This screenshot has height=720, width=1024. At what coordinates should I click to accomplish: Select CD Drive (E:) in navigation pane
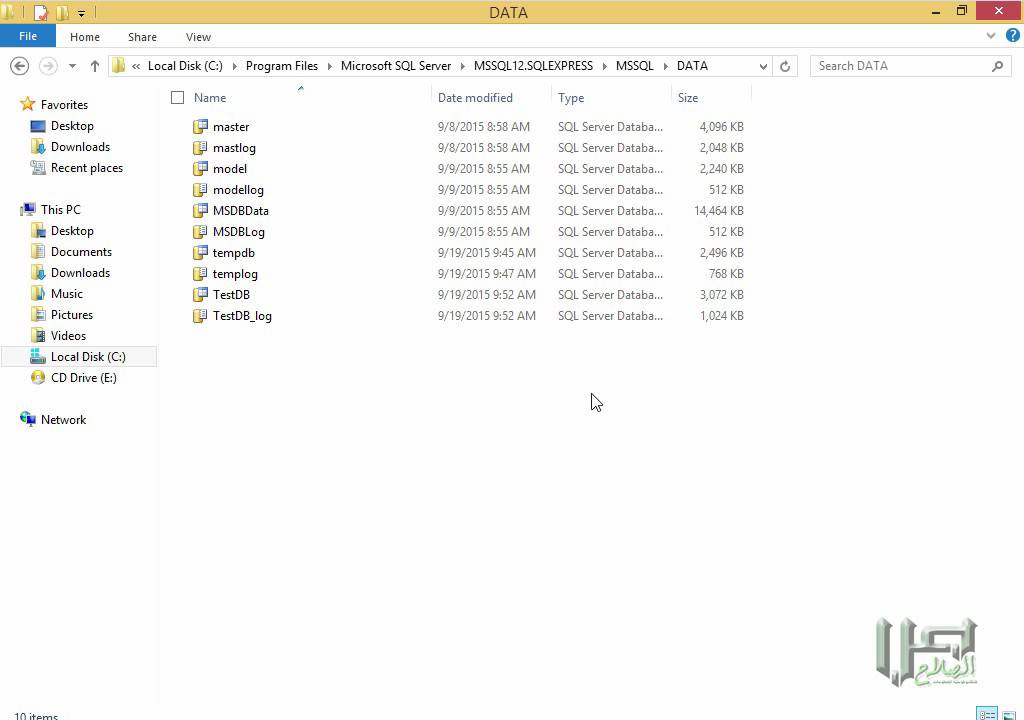(x=84, y=378)
